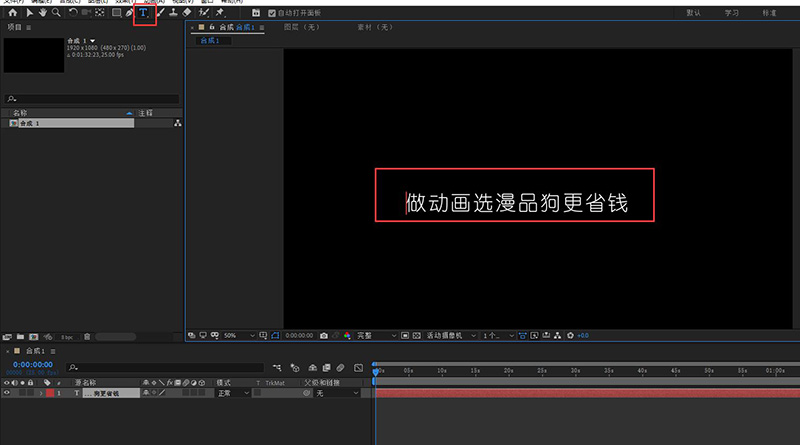Viewport: 800px width, 445px height.
Task: Open the 项目 panel menu
Action: 29,28
